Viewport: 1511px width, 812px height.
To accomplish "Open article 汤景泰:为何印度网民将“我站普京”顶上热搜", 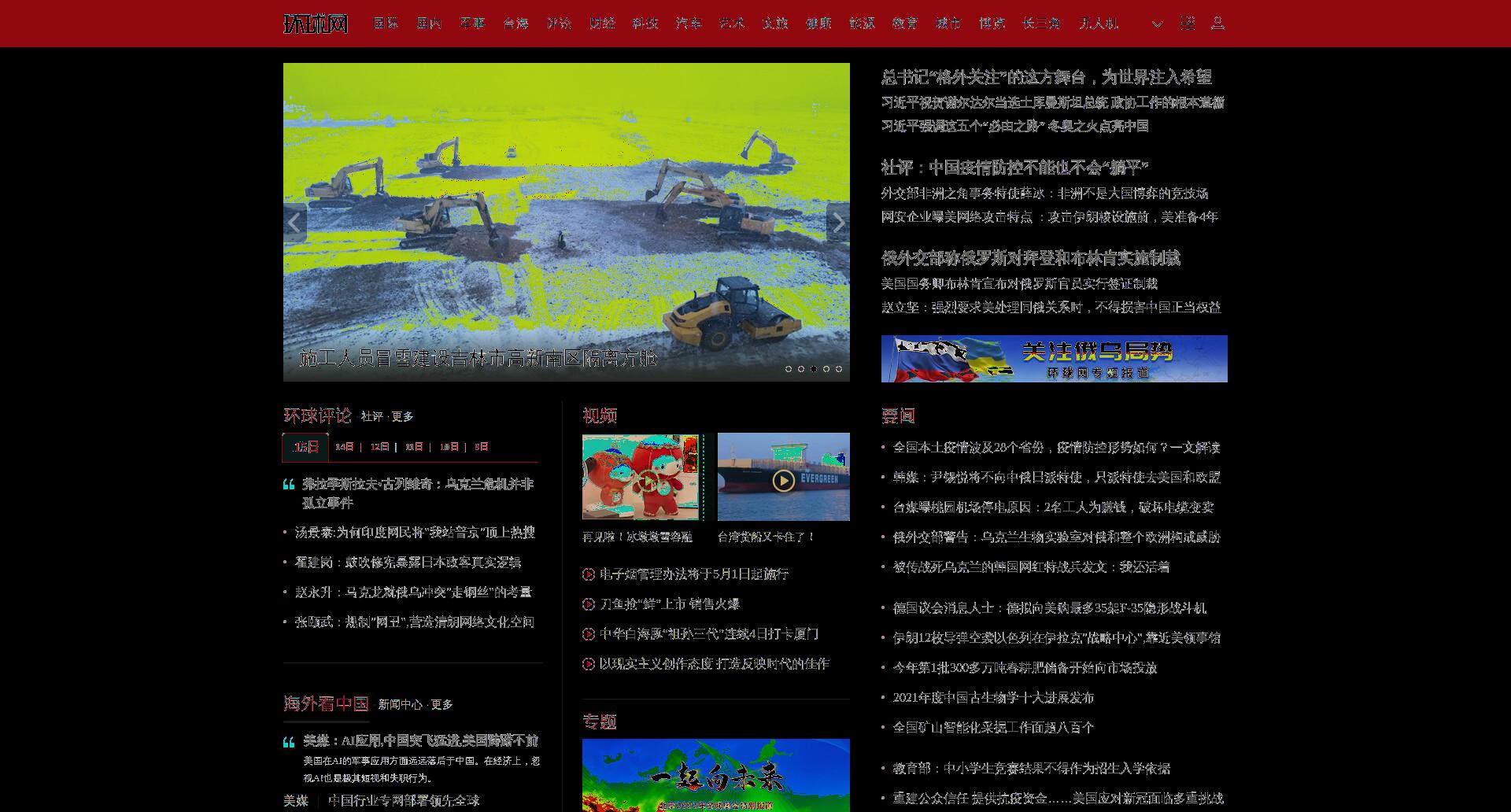I will pos(415,533).
